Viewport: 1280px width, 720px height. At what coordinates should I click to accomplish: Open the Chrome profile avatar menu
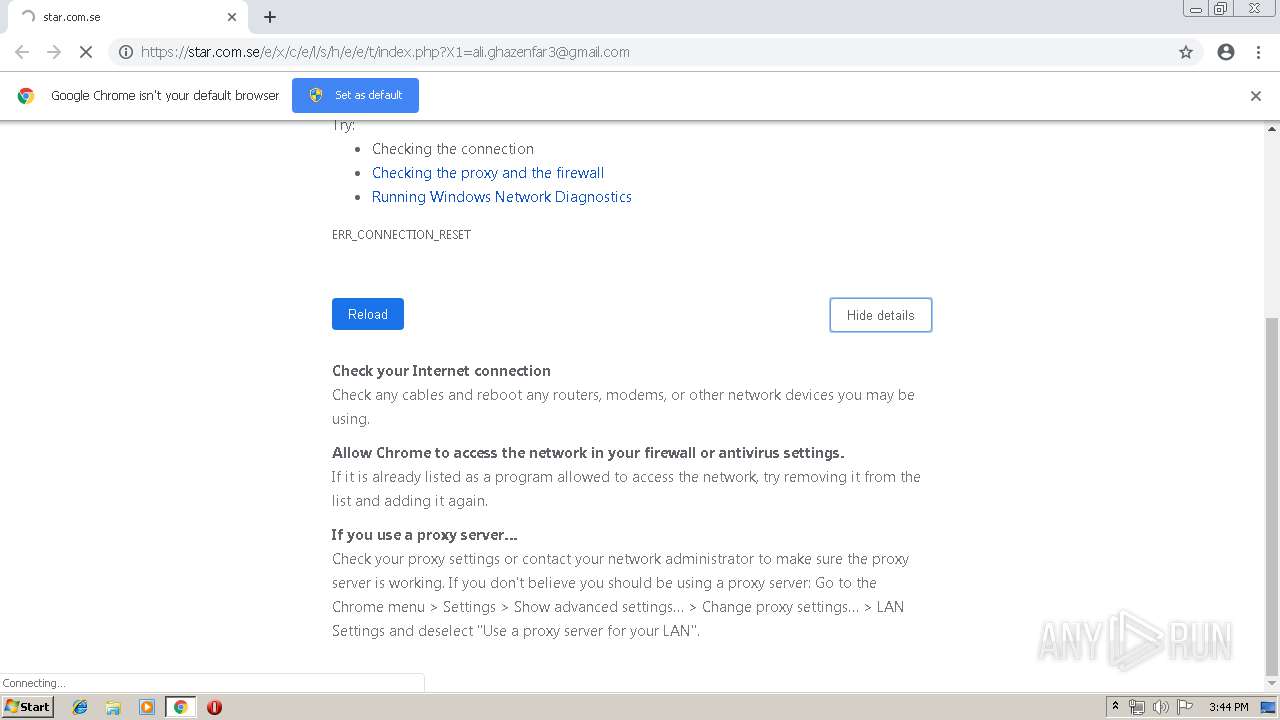pos(1226,52)
